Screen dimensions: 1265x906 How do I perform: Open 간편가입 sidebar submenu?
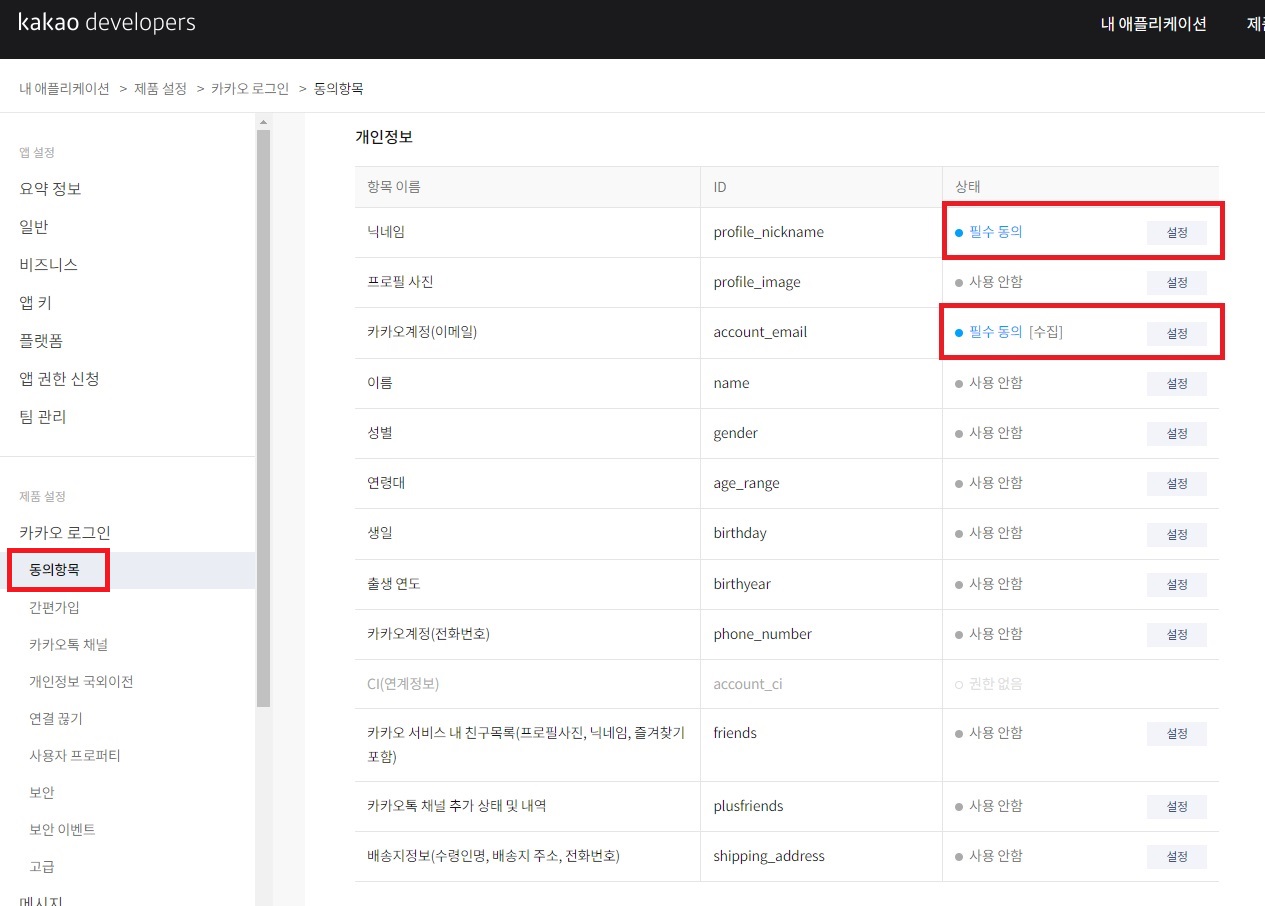(x=54, y=607)
